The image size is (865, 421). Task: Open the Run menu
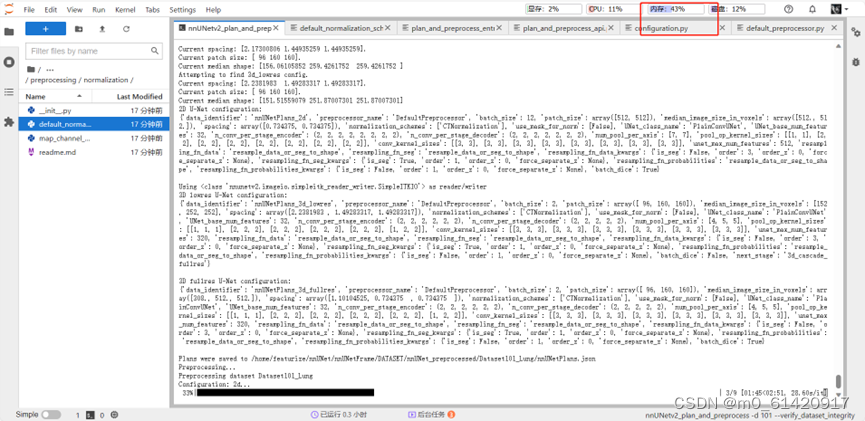pyautogui.click(x=99, y=9)
